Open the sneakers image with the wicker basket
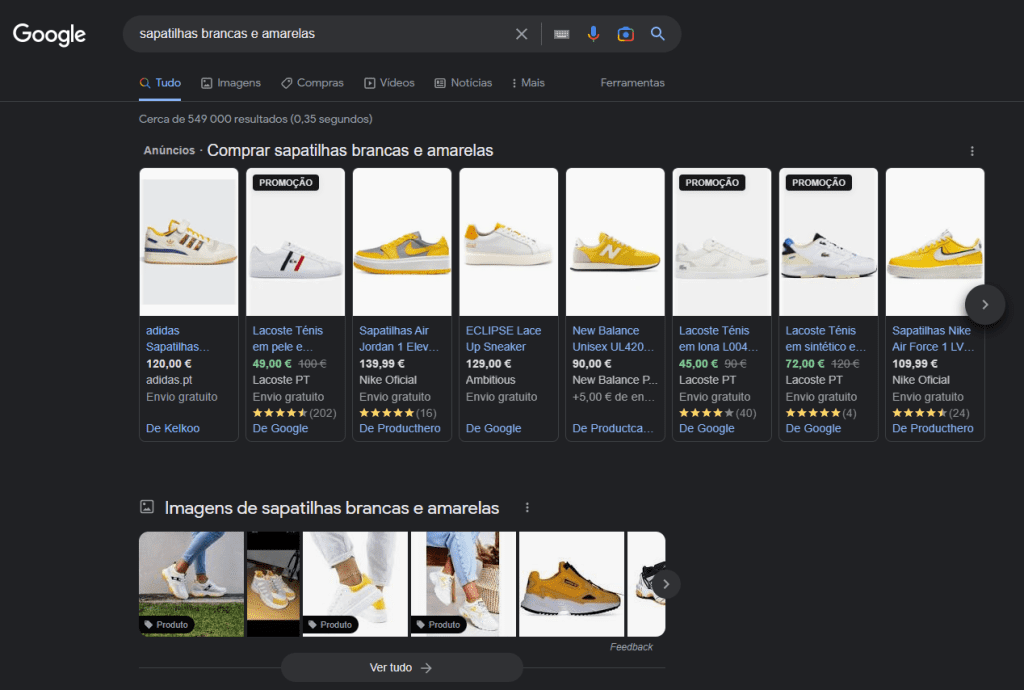Viewport: 1024px width, 690px height. pyautogui.click(x=463, y=584)
